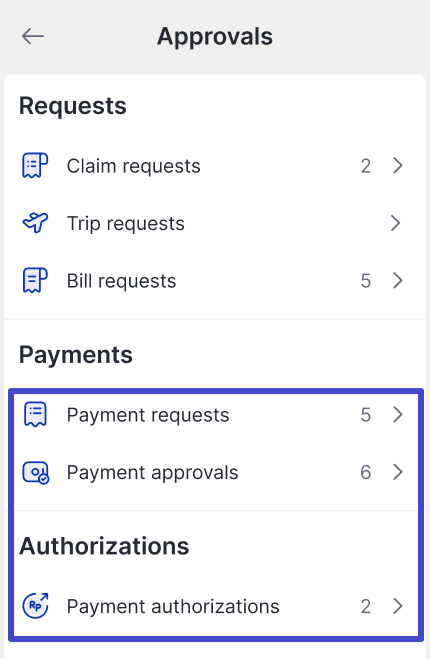The height and width of the screenshot is (659, 430).
Task: Go back using the arrow icon
Action: [33, 36]
